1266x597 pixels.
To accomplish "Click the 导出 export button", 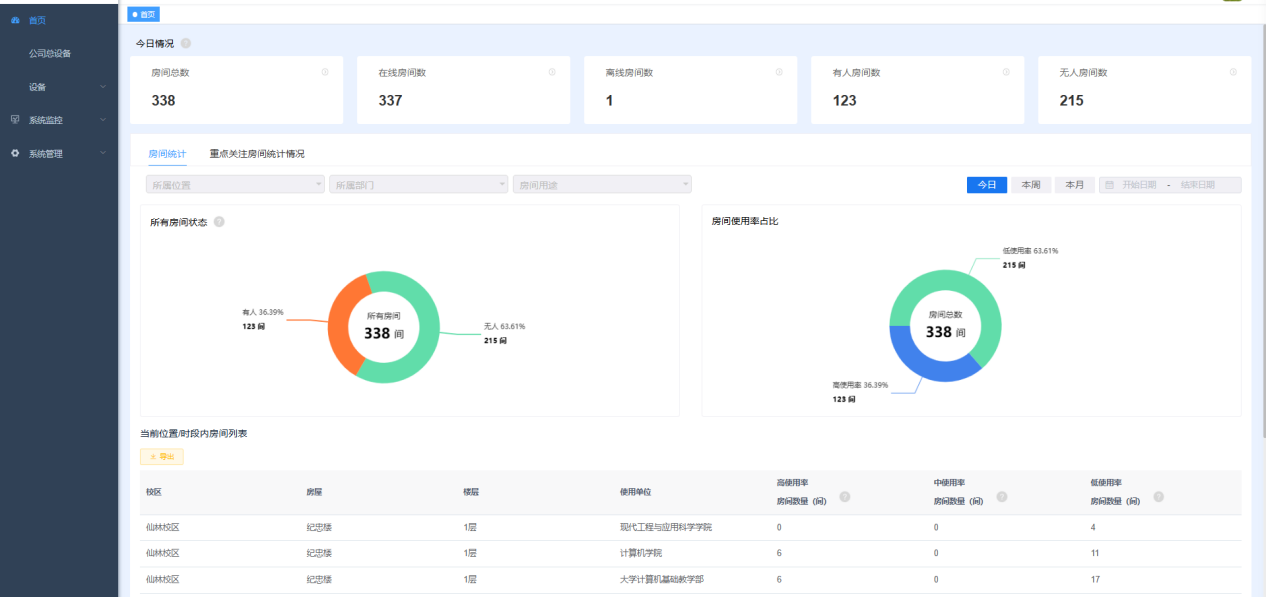I will [162, 457].
